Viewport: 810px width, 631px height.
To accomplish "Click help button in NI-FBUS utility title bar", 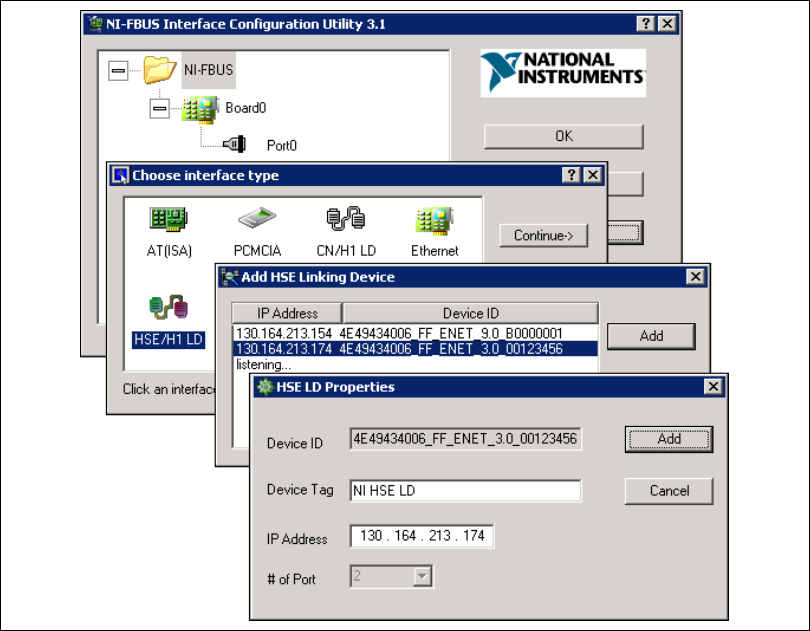I will tap(646, 23).
